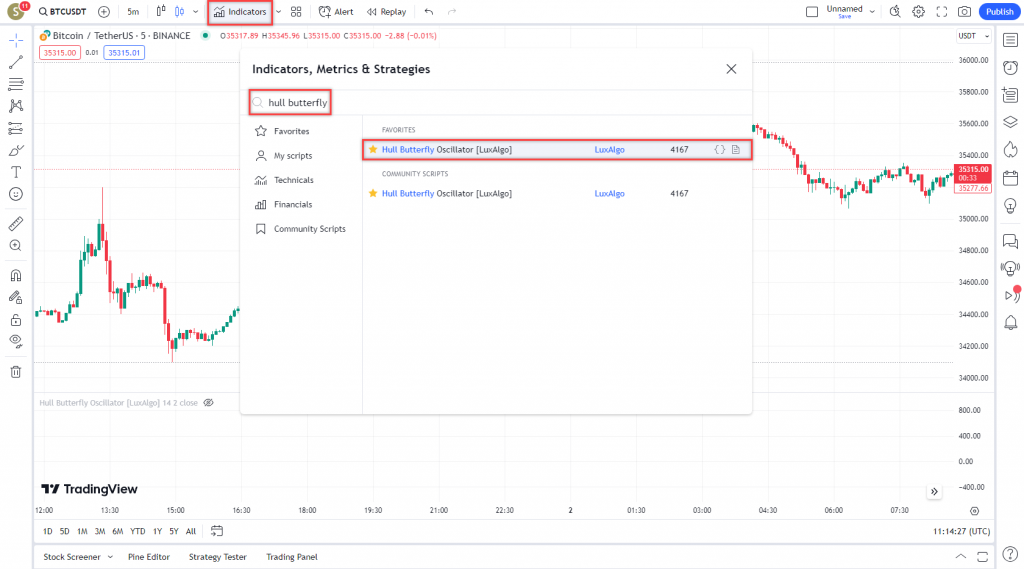Open the Stock Screener dropdown arrow
This screenshot has width=1024, height=569.
(110, 557)
